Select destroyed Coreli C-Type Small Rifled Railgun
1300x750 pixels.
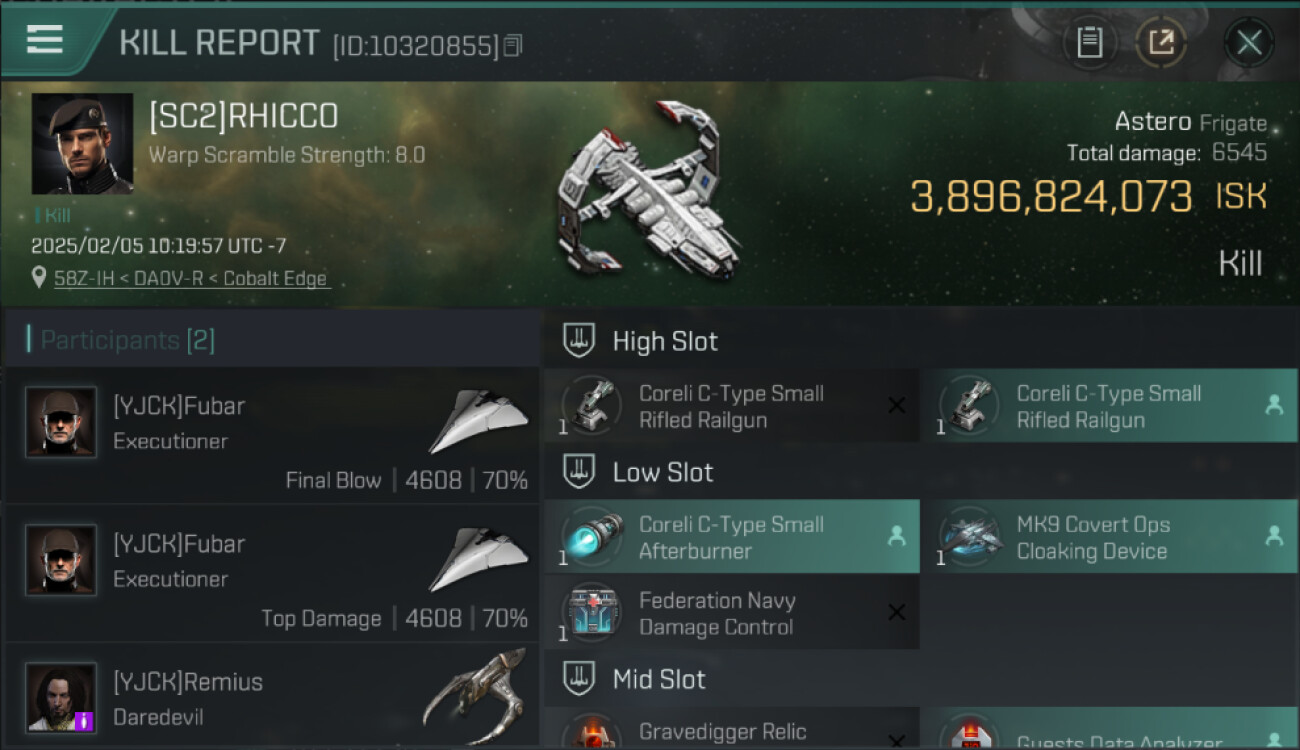pos(731,406)
